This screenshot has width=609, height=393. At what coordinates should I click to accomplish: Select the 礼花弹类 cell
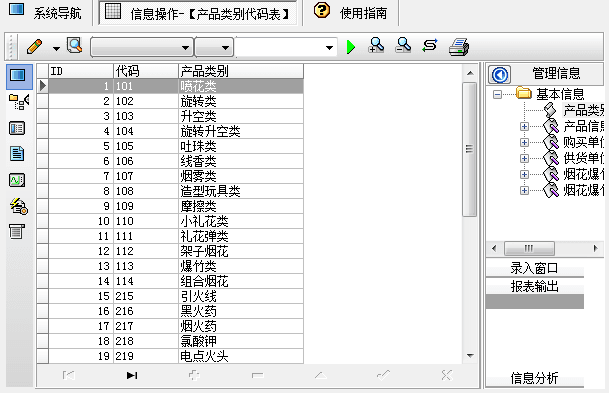click(x=241, y=236)
